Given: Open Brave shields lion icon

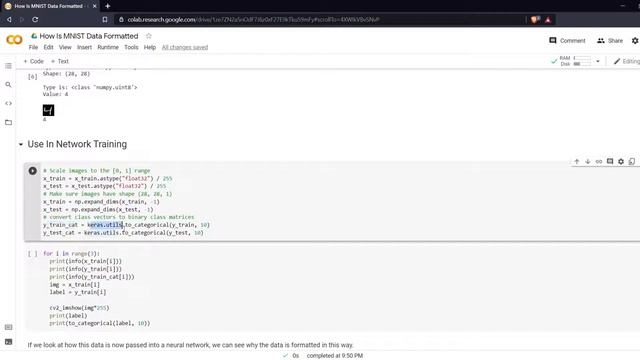Looking at the screenshot, I should click(x=535, y=19).
